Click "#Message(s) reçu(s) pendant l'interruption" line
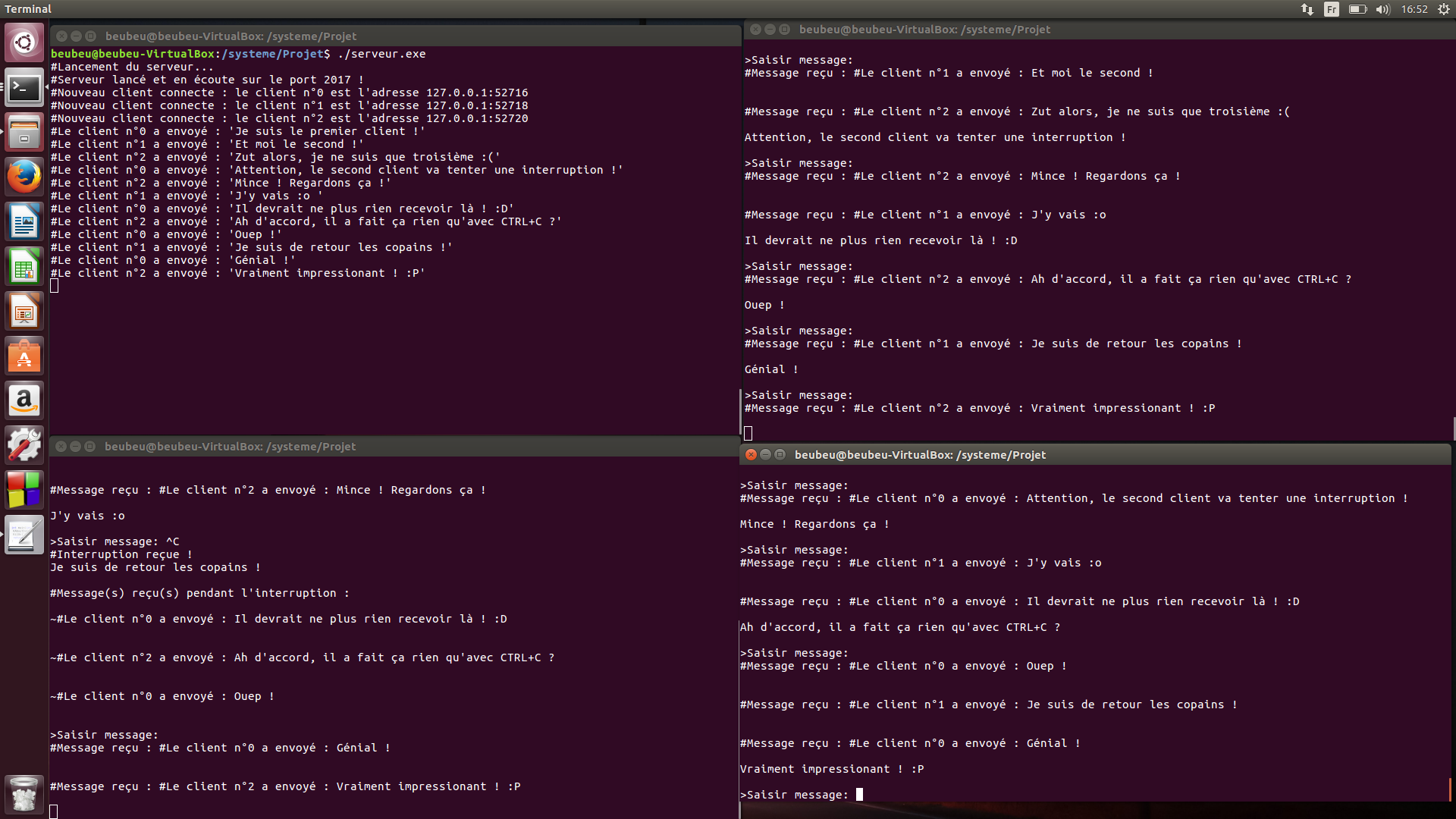Image resolution: width=1456 pixels, height=819 pixels. [199, 593]
